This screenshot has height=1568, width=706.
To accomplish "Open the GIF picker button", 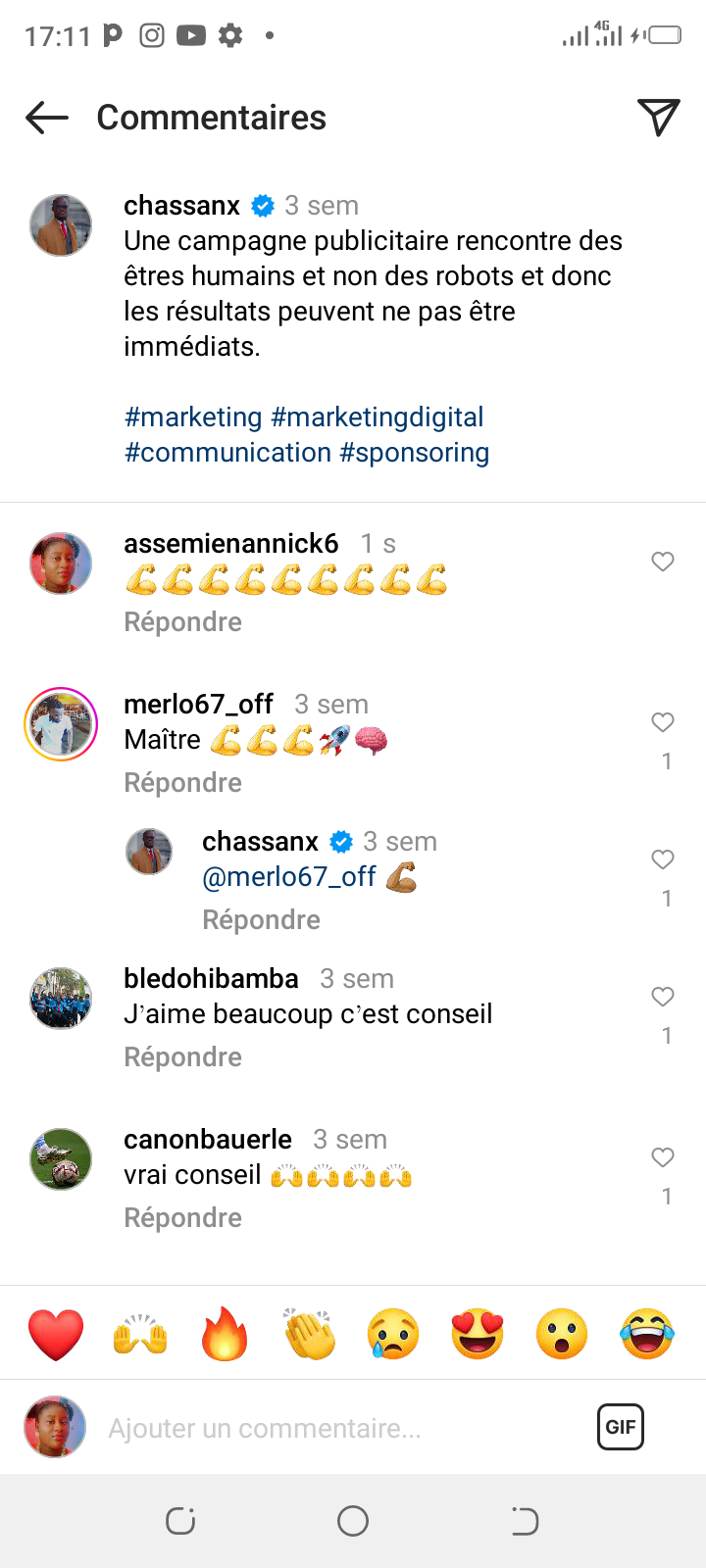I will point(620,1427).
